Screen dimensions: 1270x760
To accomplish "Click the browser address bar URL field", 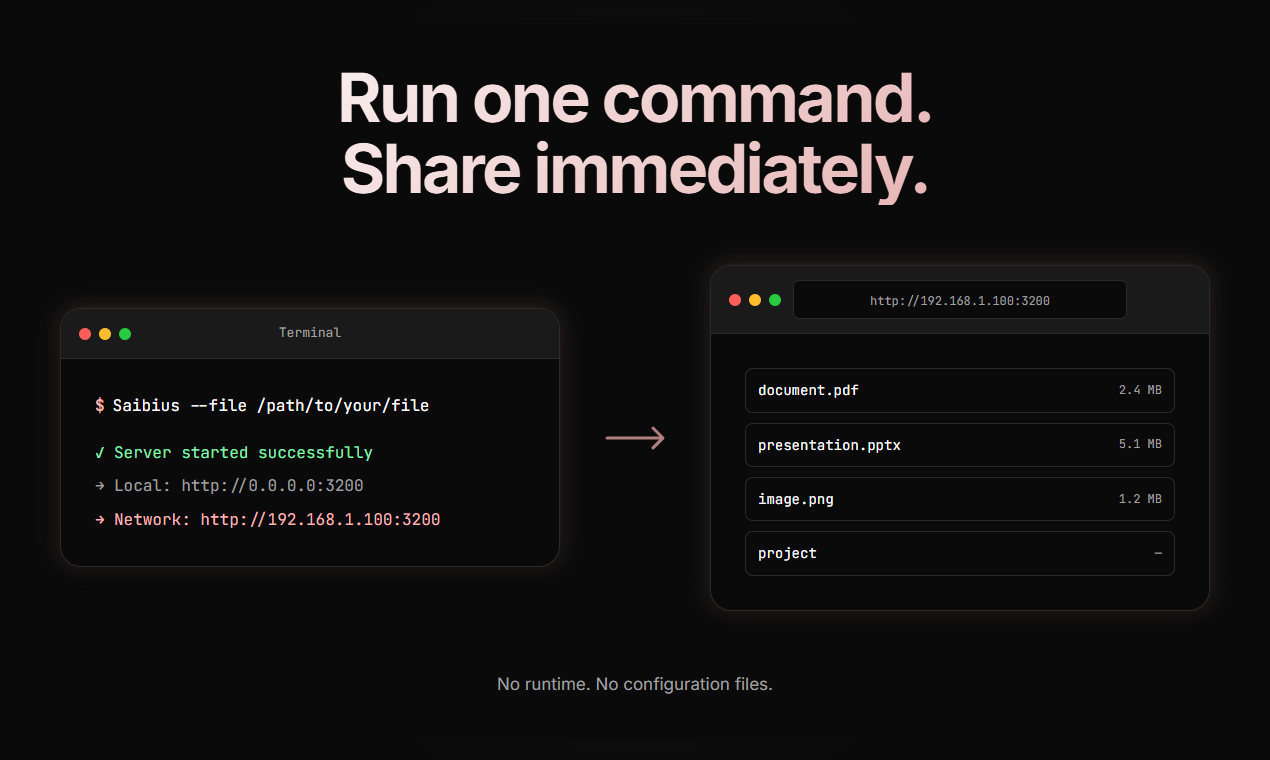I will pos(960,300).
